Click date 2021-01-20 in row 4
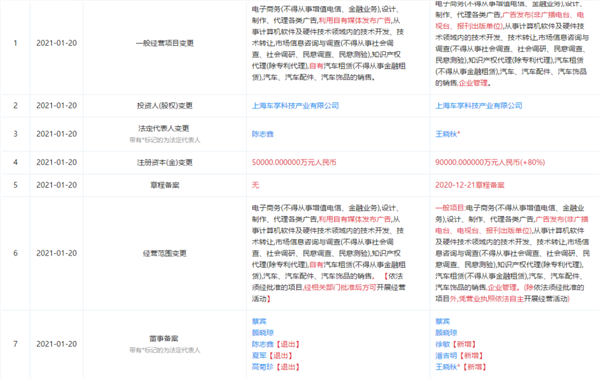Viewport: 600px width, 379px height. click(57, 163)
